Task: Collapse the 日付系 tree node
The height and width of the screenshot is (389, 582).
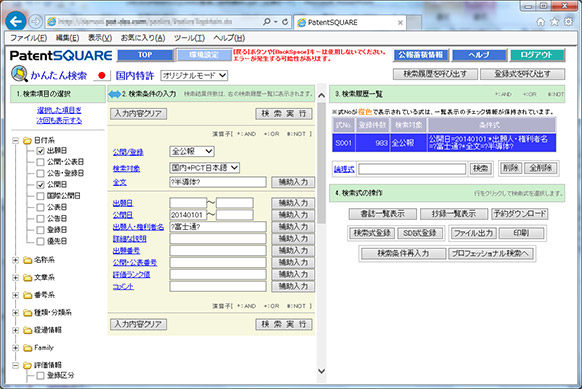Action: point(15,140)
